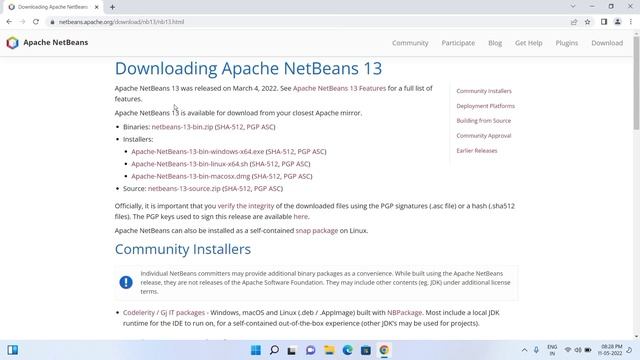Open Task View on taskbar
The width and height of the screenshot is (640, 360).
[292, 350]
